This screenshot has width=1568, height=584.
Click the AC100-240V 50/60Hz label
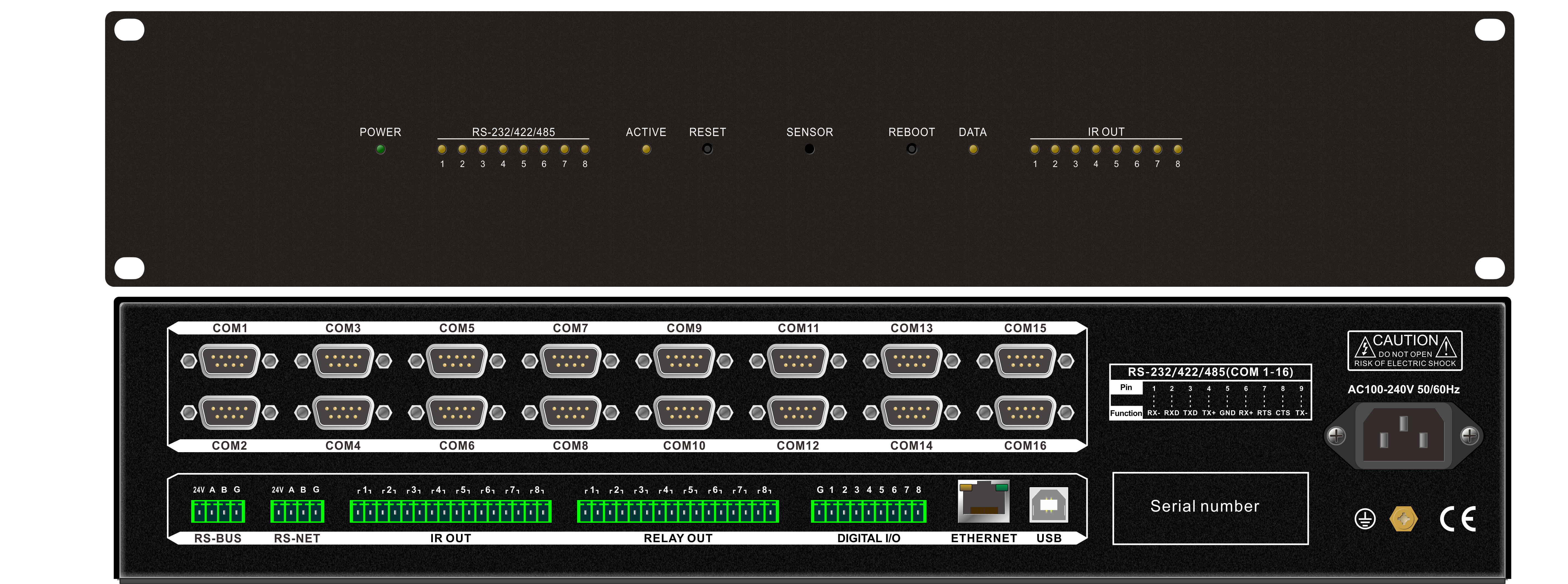(x=1404, y=390)
